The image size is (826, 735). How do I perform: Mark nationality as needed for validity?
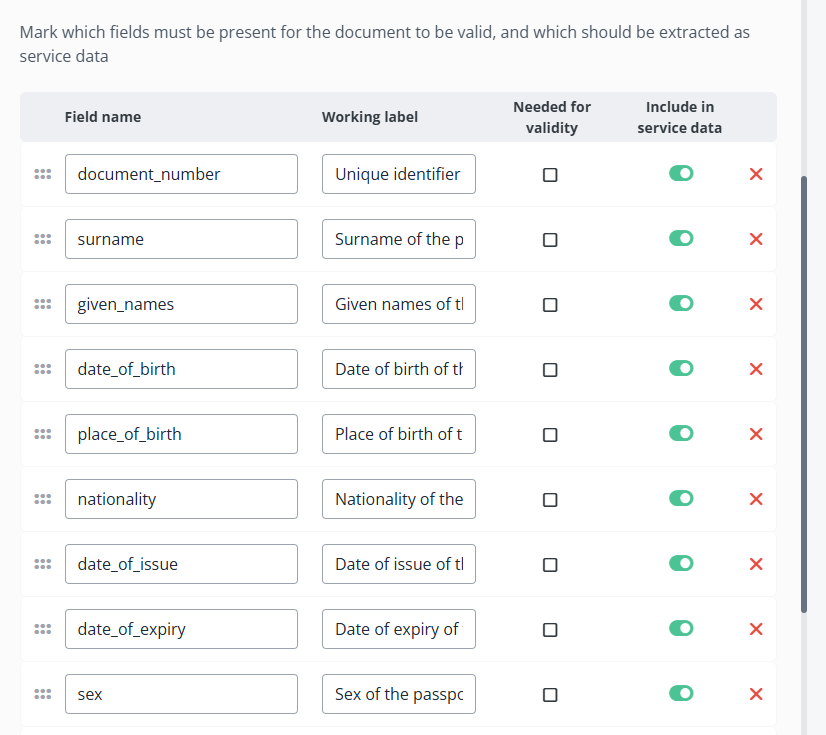(550, 500)
